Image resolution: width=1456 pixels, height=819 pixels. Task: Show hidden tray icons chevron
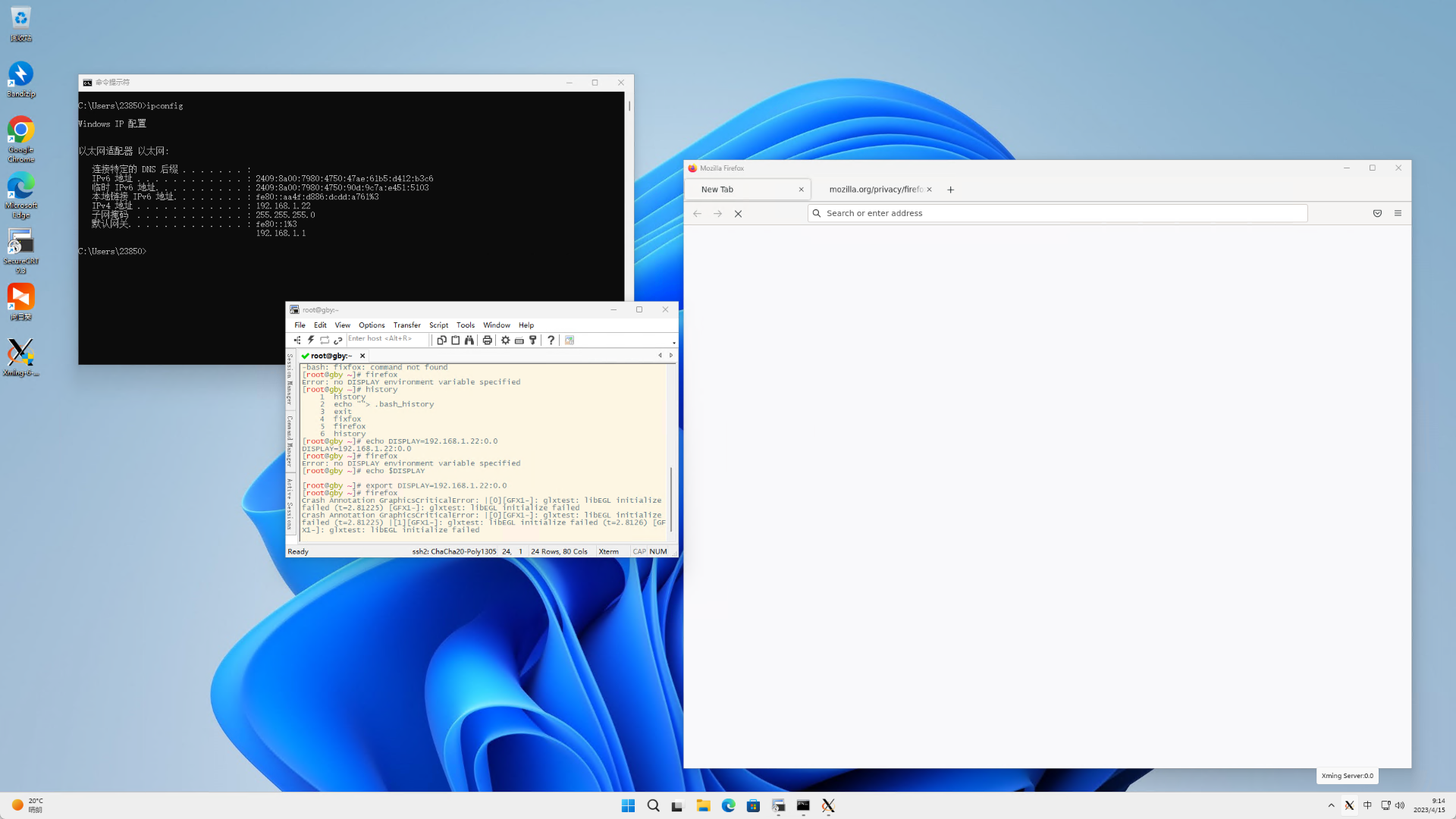coord(1331,805)
